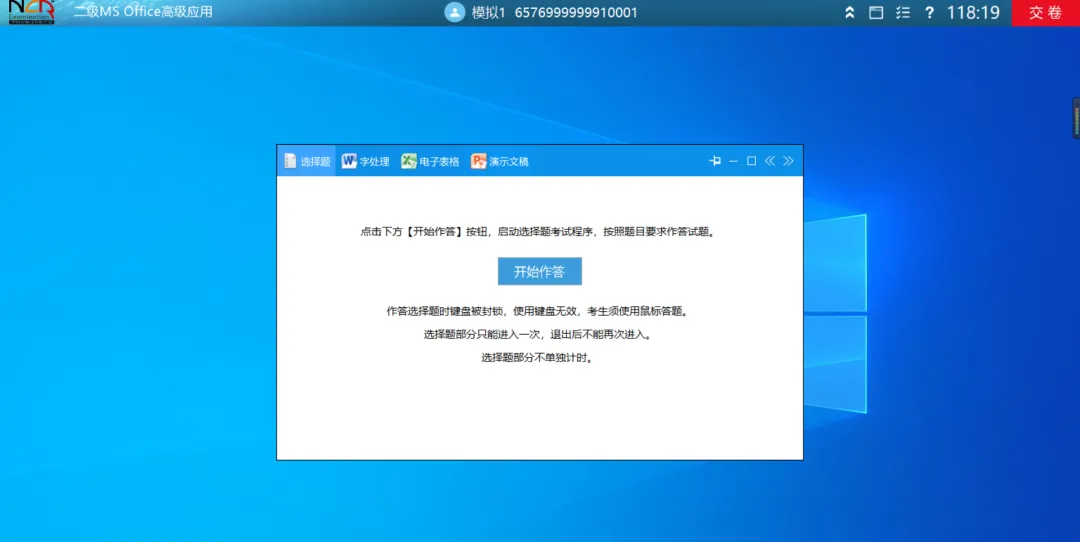
Task: Open the 电子表格 tab
Action: click(430, 161)
